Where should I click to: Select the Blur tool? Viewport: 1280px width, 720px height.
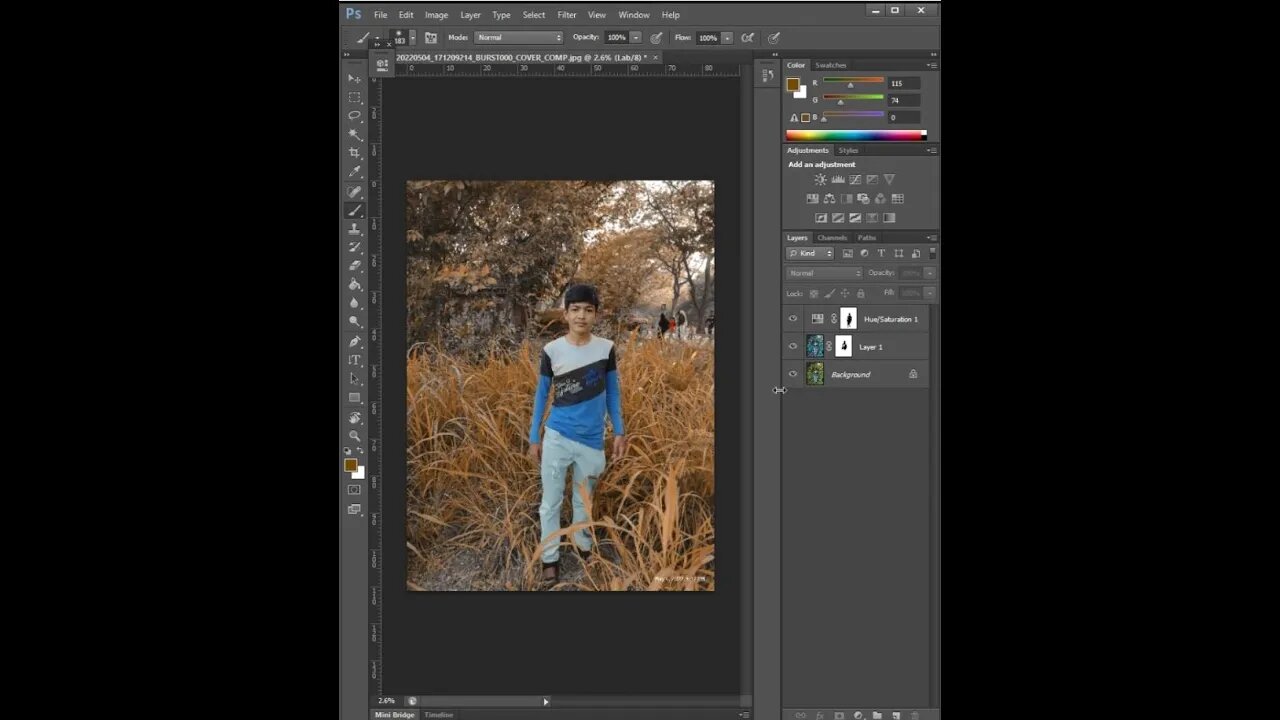(x=354, y=303)
